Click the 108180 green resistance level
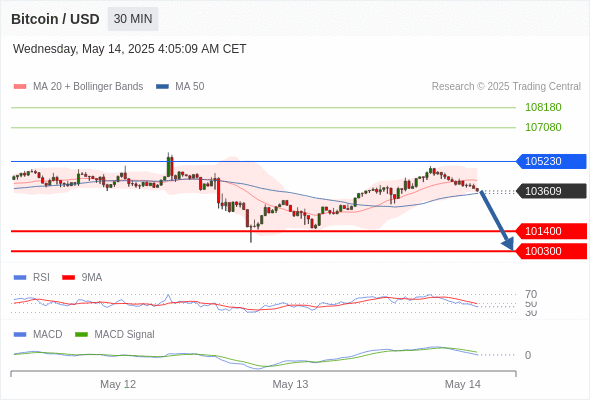Image resolution: width=590 pixels, height=400 pixels. coord(543,107)
